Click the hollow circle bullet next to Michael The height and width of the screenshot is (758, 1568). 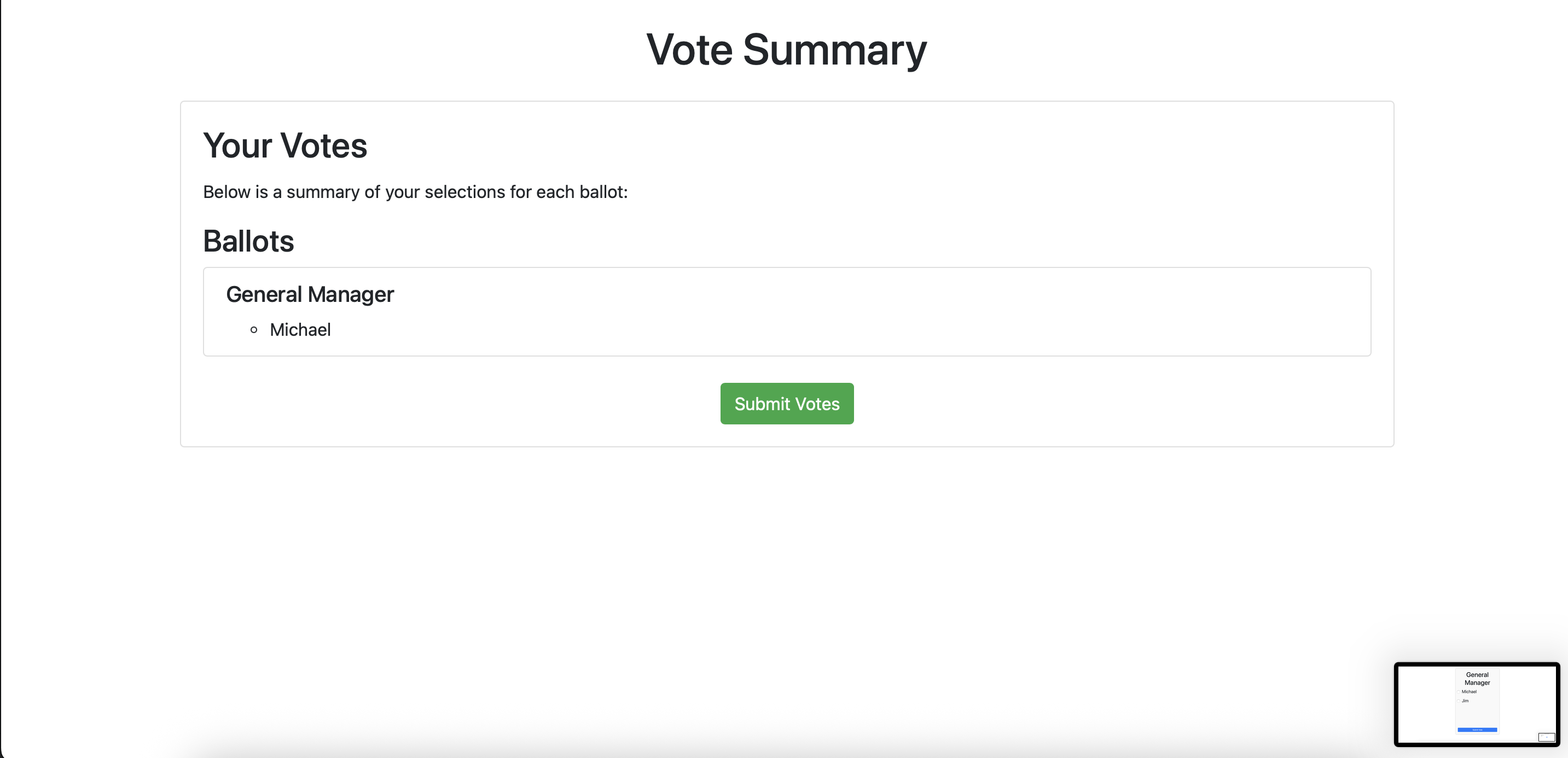[255, 330]
